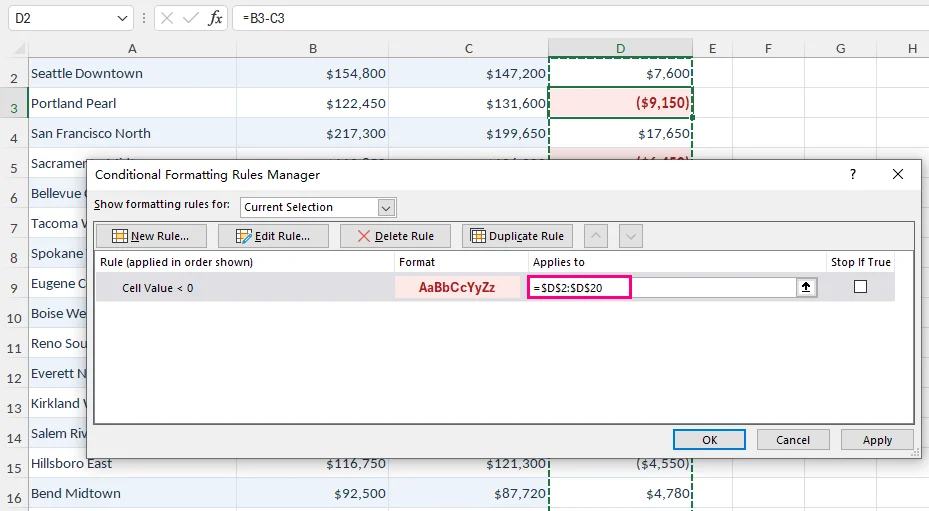Image resolution: width=929 pixels, height=511 pixels.
Task: Click the formula bar cancel X icon
Action: click(x=167, y=18)
